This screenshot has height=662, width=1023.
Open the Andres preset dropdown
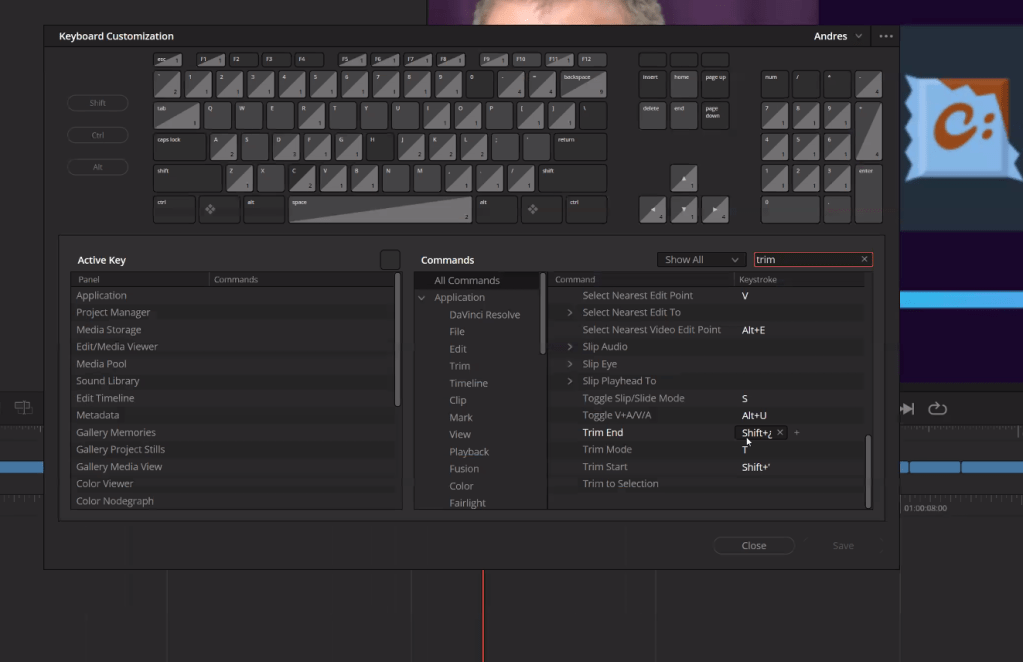pyautogui.click(x=838, y=37)
